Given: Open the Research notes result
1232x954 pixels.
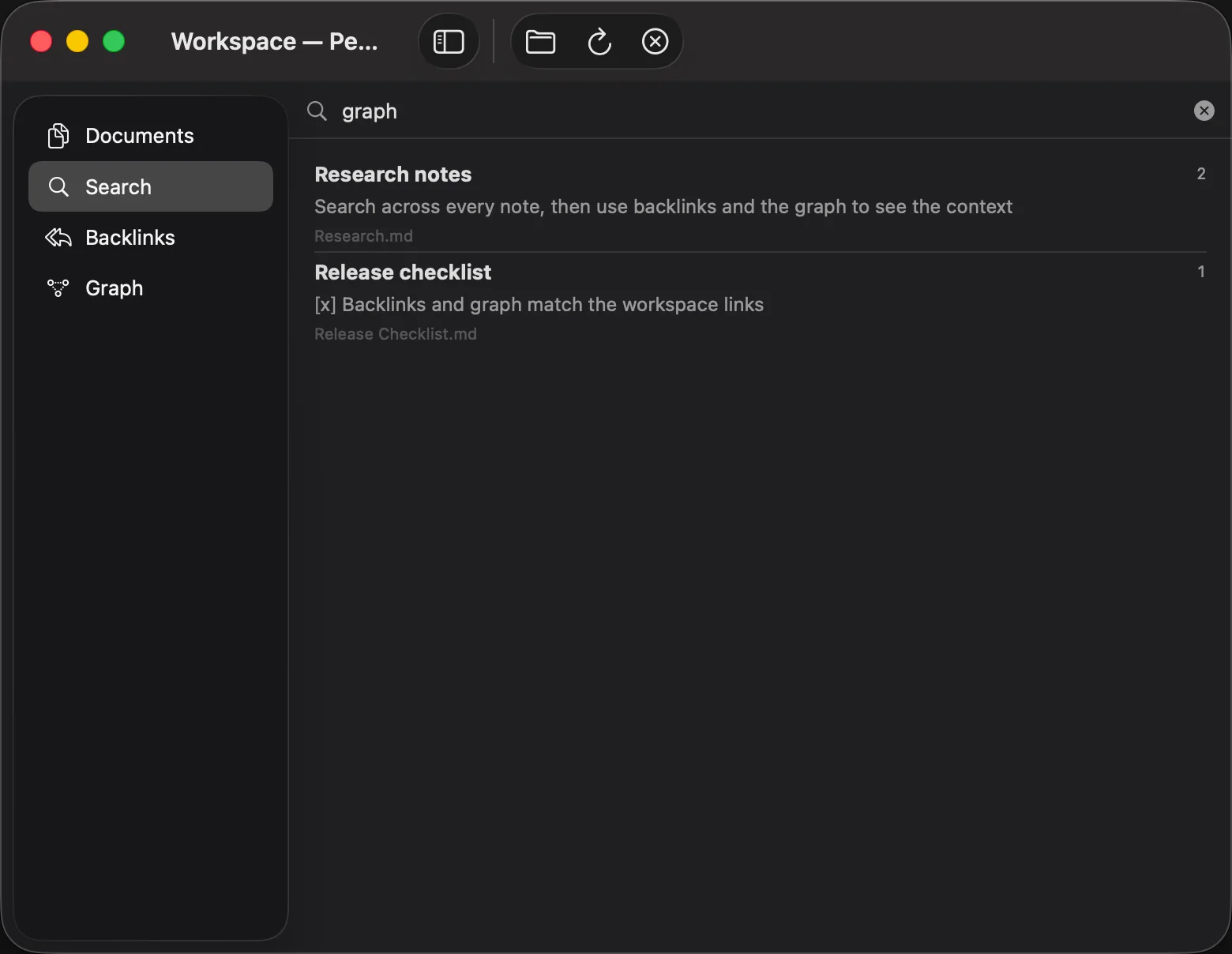Looking at the screenshot, I should coord(761,204).
